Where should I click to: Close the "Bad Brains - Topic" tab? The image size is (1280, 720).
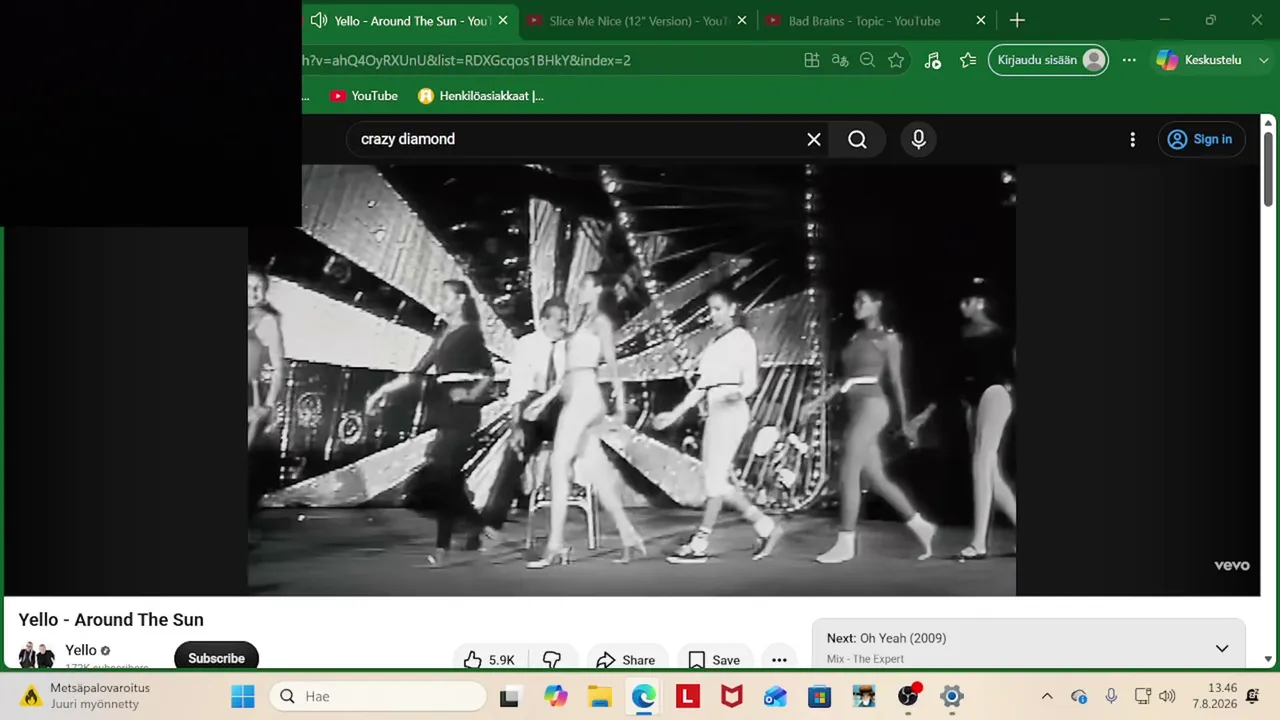click(981, 20)
